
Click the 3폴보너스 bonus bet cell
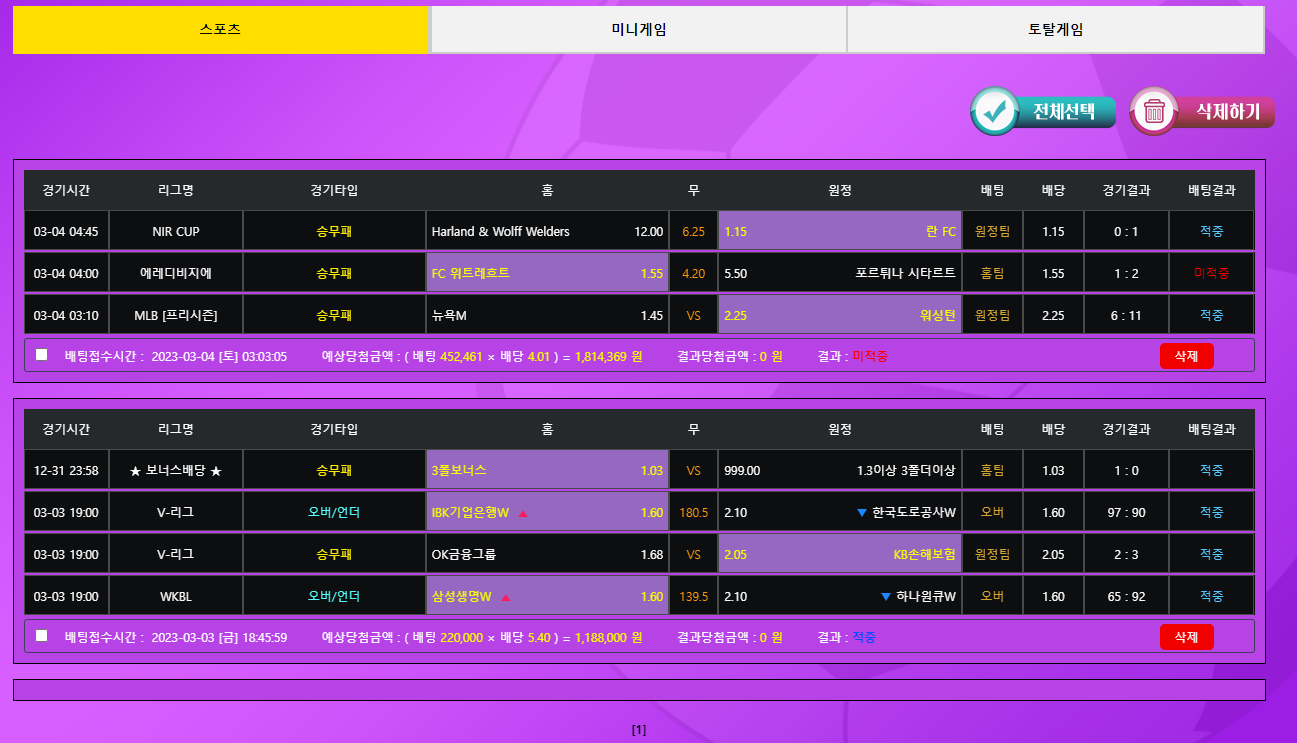click(546, 470)
